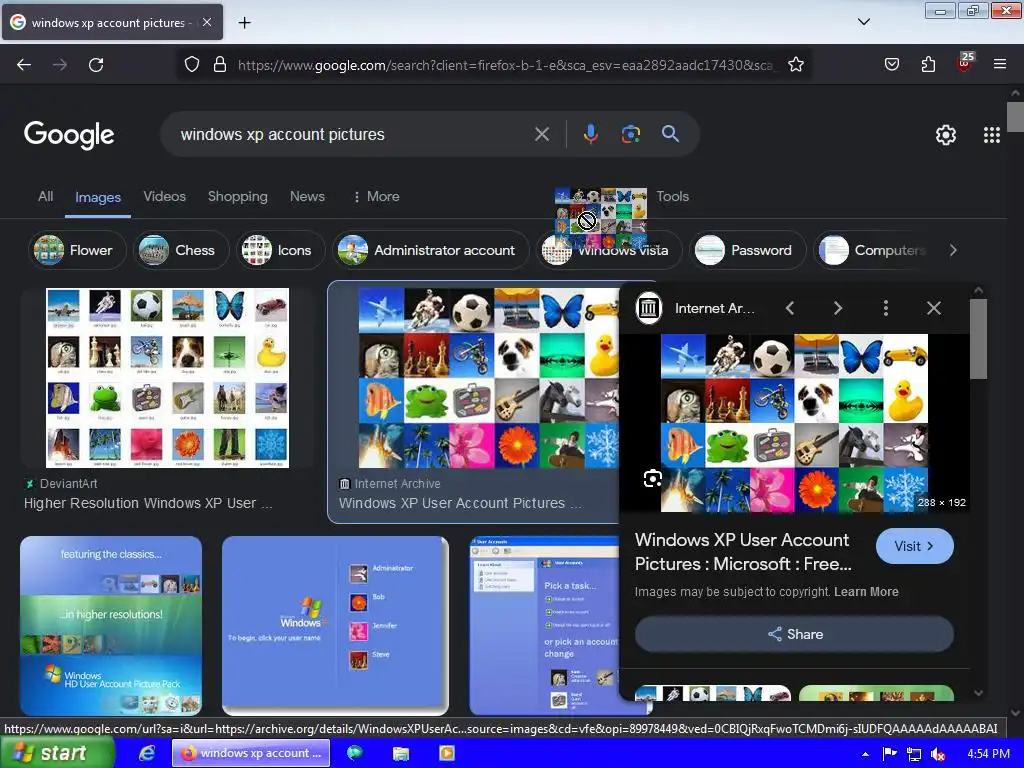Show site security padlock info
The image size is (1024, 768).
pyautogui.click(x=220, y=64)
